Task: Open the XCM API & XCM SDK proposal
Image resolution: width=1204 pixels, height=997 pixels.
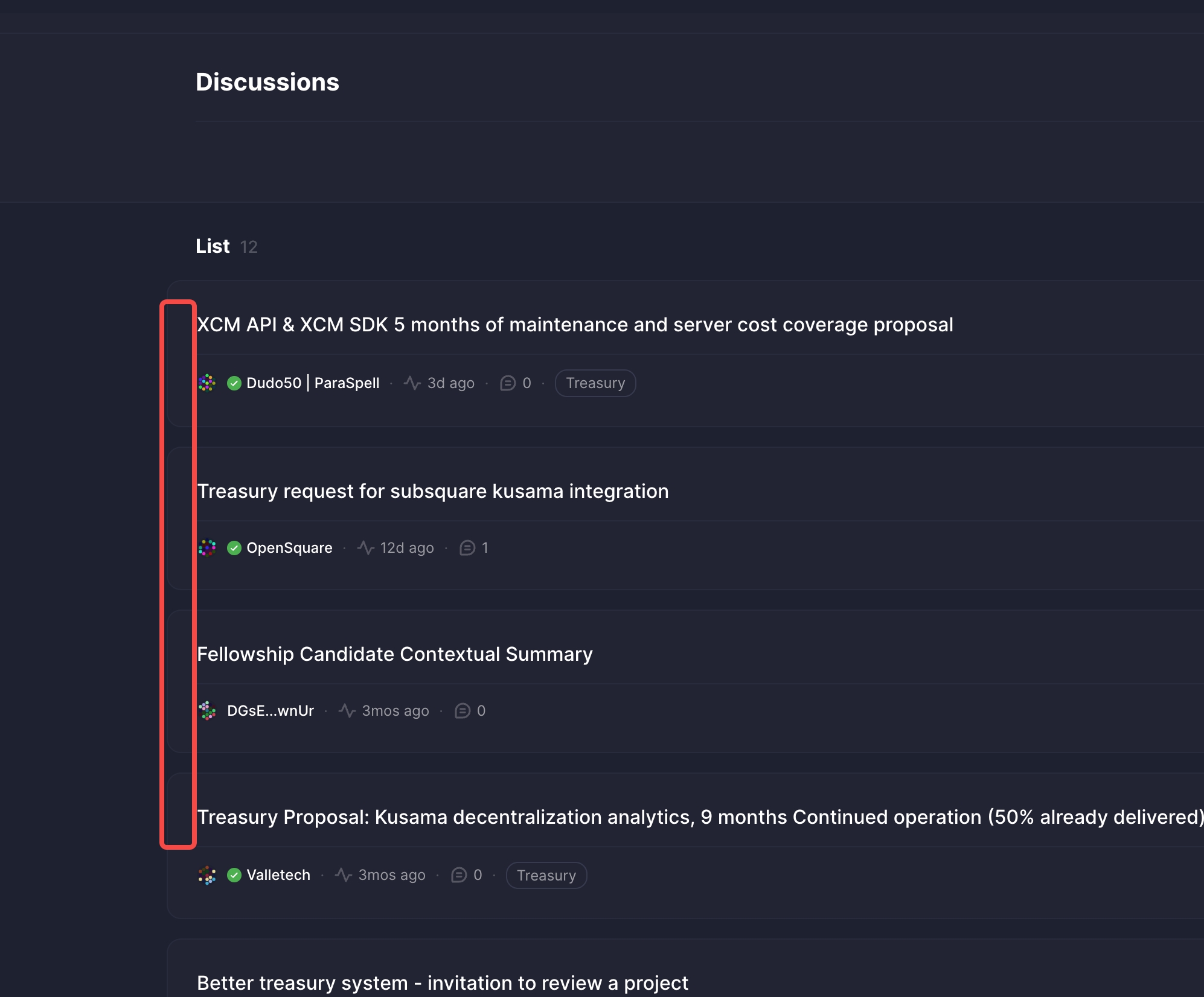Action: 574,324
